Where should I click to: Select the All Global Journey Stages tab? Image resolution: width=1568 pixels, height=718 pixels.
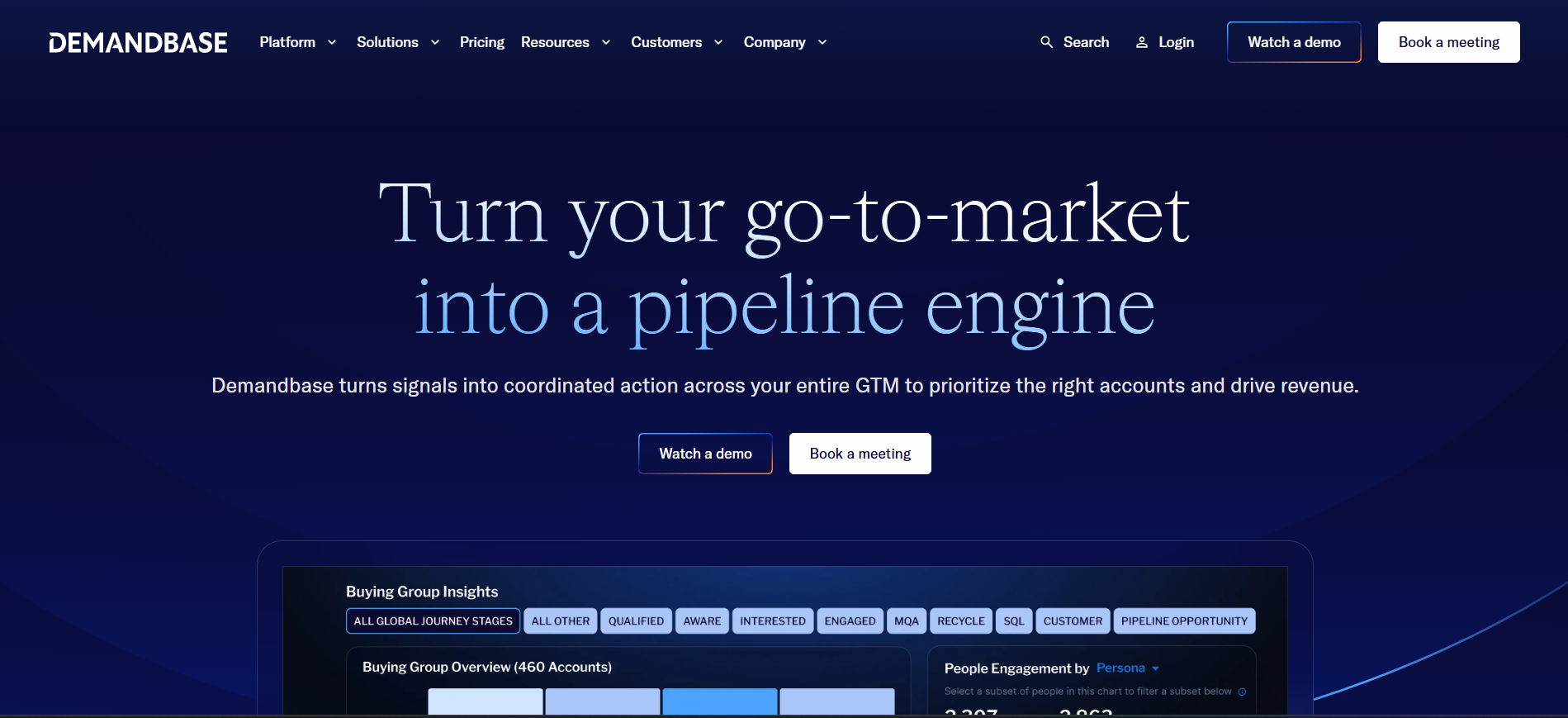click(433, 621)
